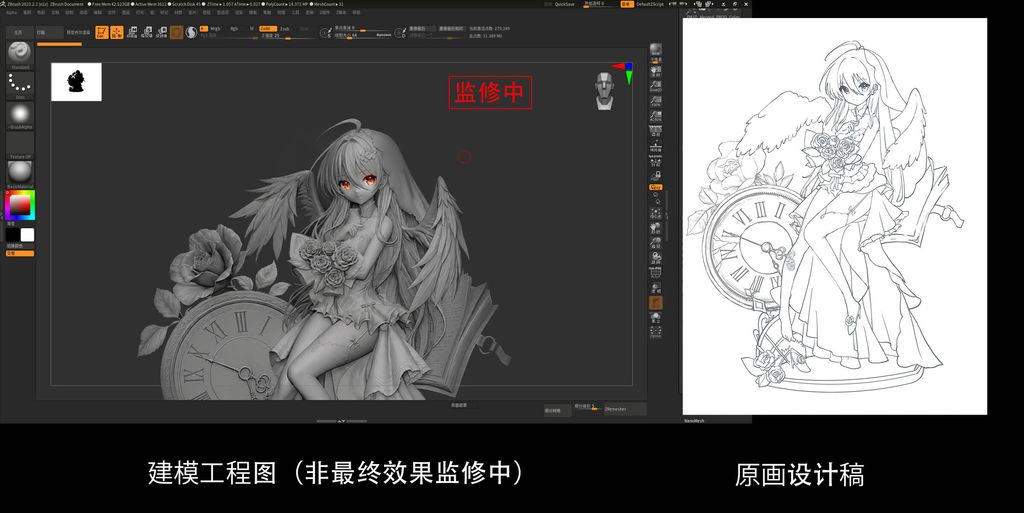
Task: Click the right-shelf Rotate view icon
Action: tap(655, 258)
